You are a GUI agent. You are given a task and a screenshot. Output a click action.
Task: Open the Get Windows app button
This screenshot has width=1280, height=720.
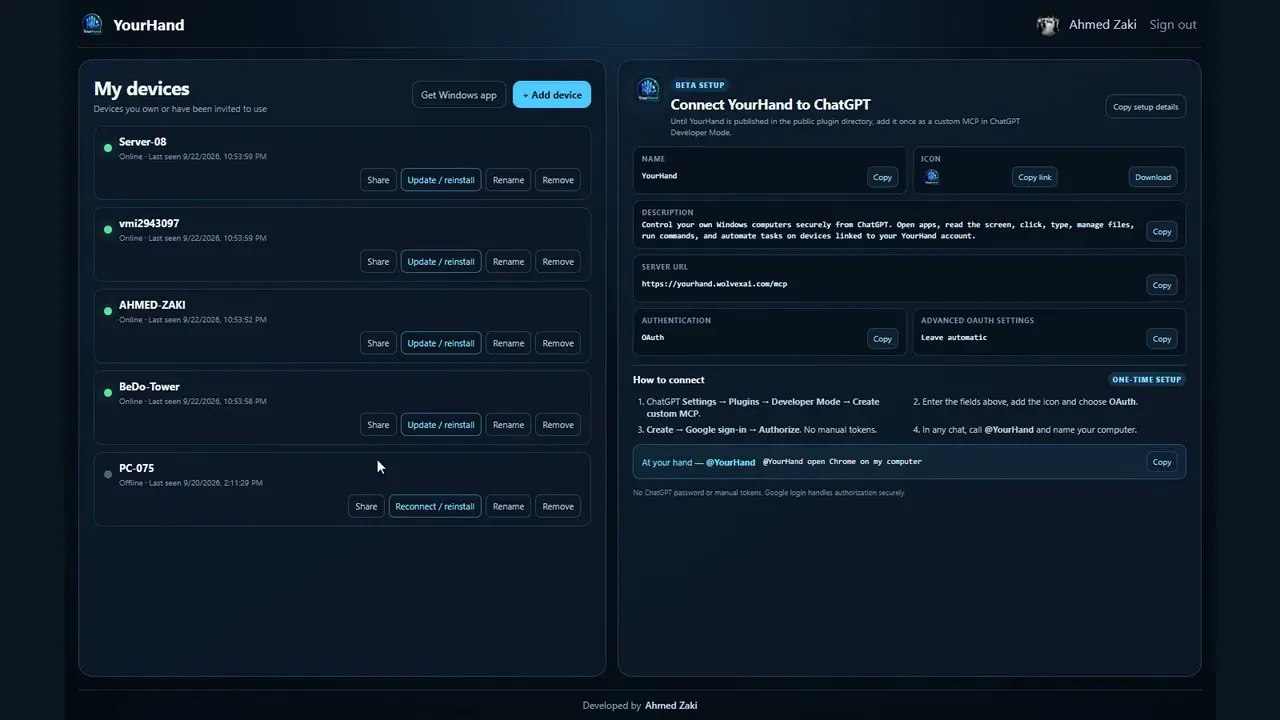click(459, 95)
